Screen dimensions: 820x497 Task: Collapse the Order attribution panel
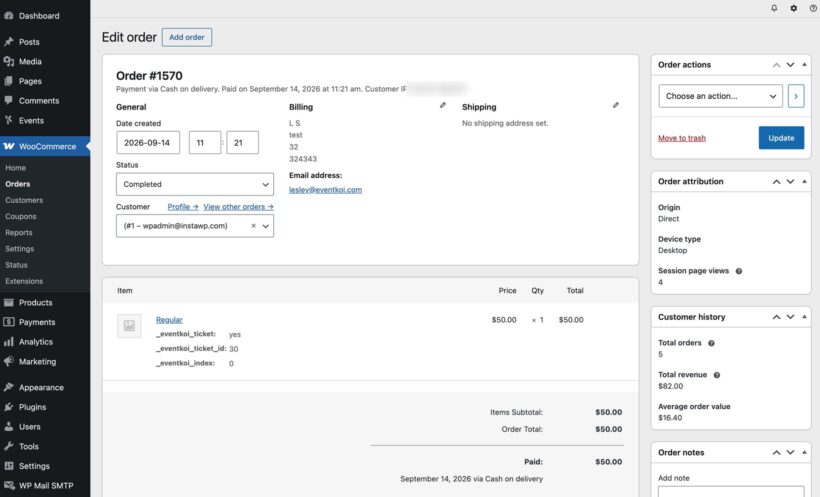tap(804, 182)
